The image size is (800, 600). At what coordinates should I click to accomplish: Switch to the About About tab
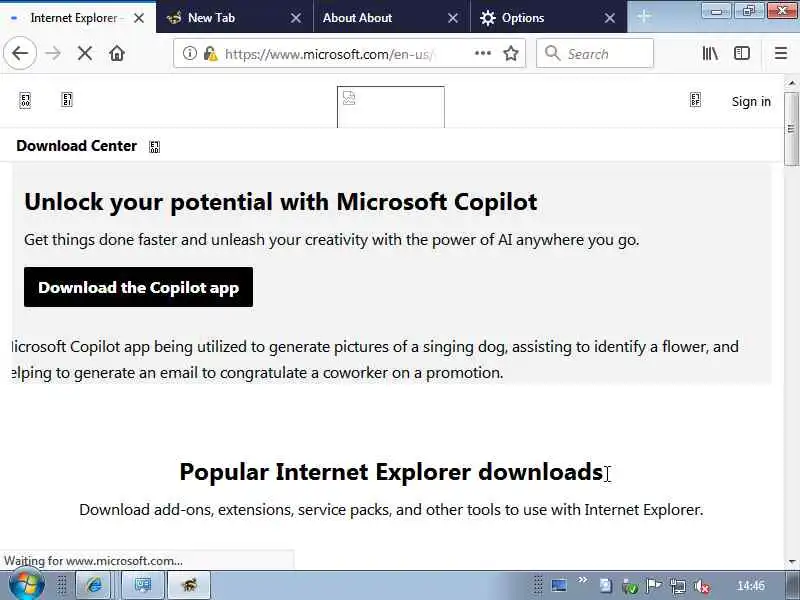tap(357, 18)
